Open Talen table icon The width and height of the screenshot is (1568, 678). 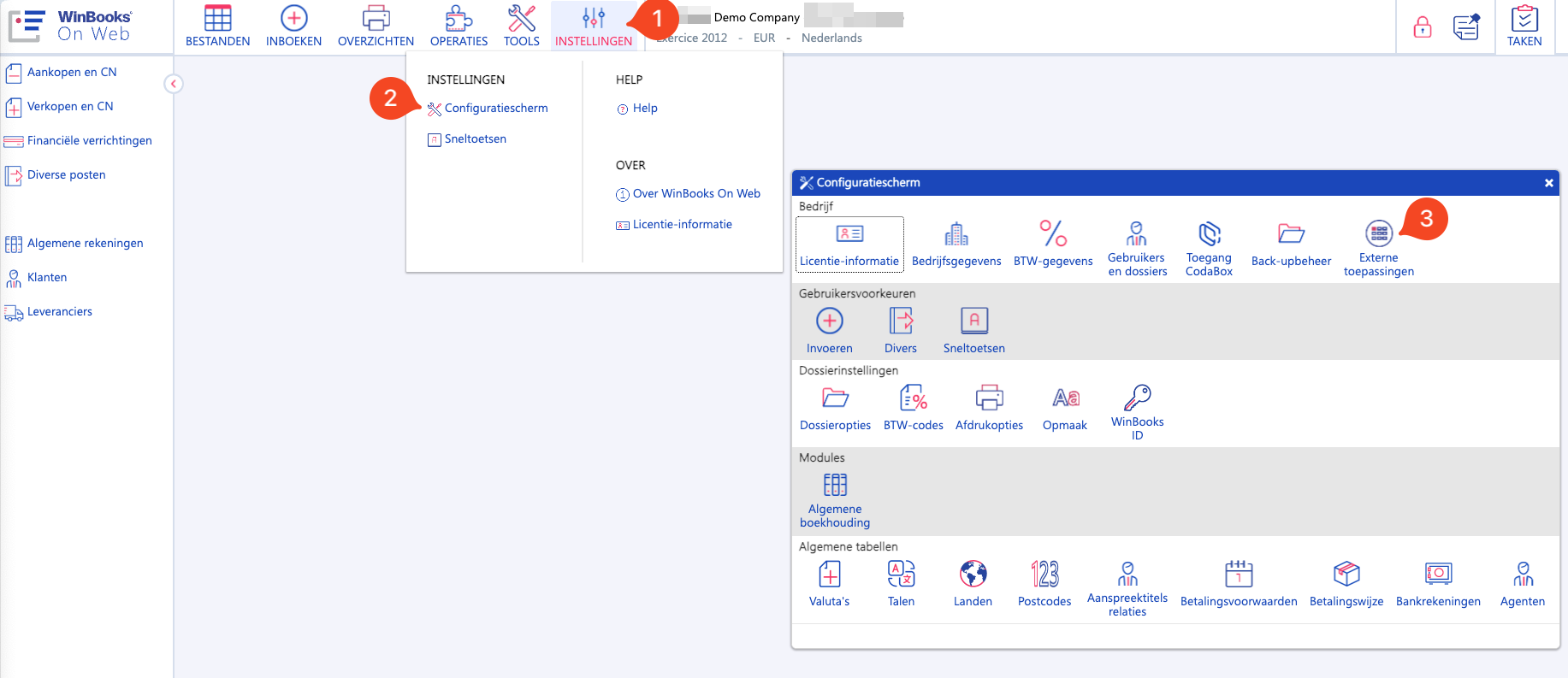click(901, 584)
